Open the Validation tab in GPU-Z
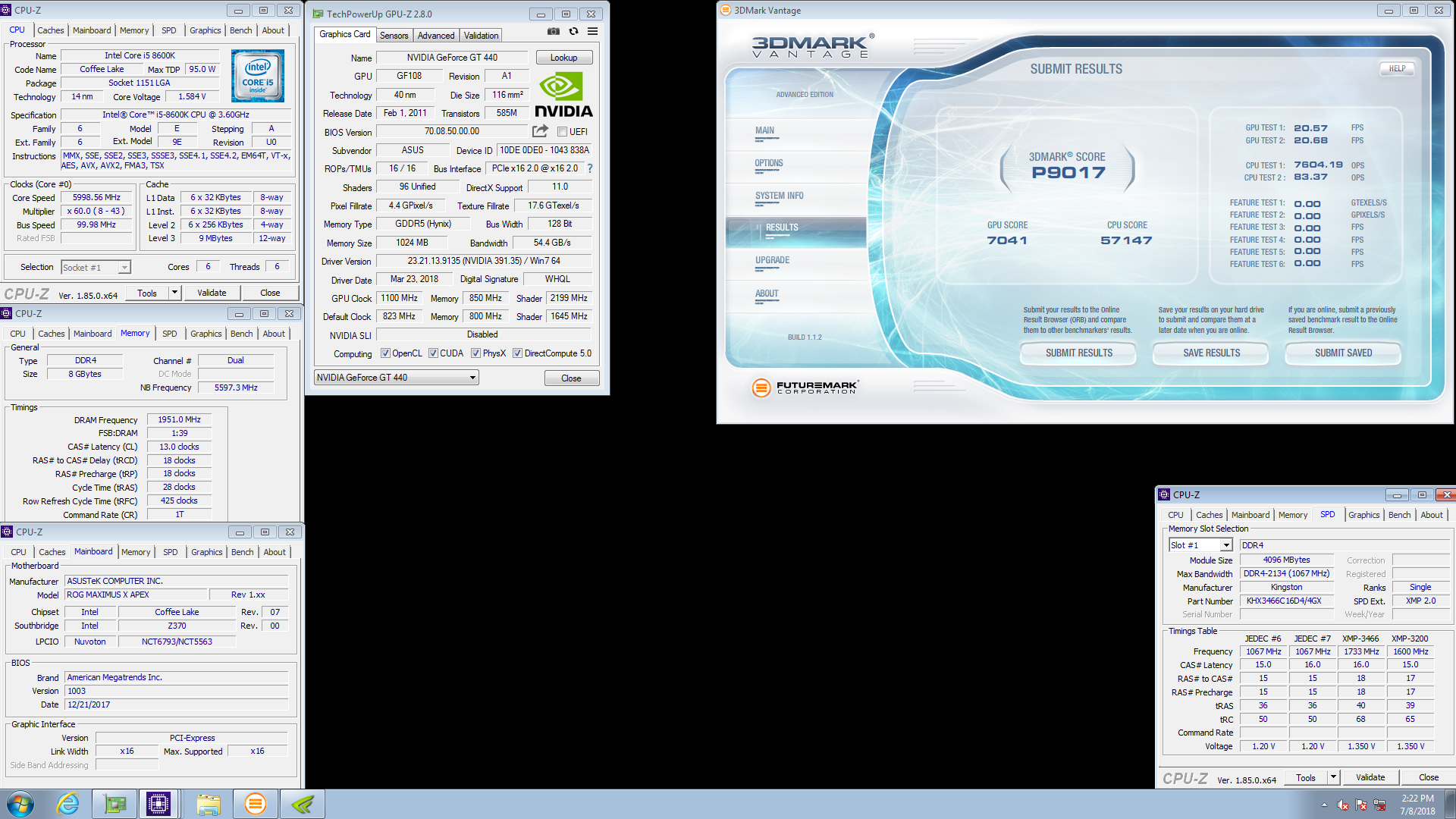Viewport: 1456px width, 819px height. (x=481, y=36)
